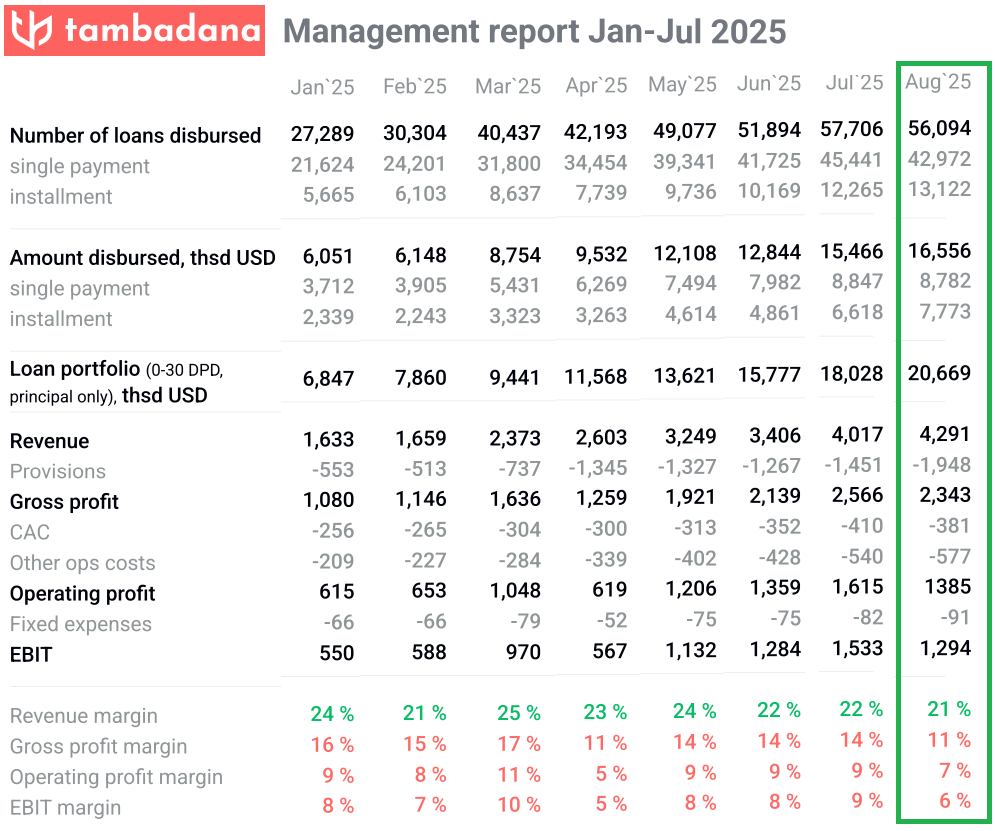Click the Amount disbursed, thsd USD label
Screen dimensions: 995x831
[x=142, y=258]
